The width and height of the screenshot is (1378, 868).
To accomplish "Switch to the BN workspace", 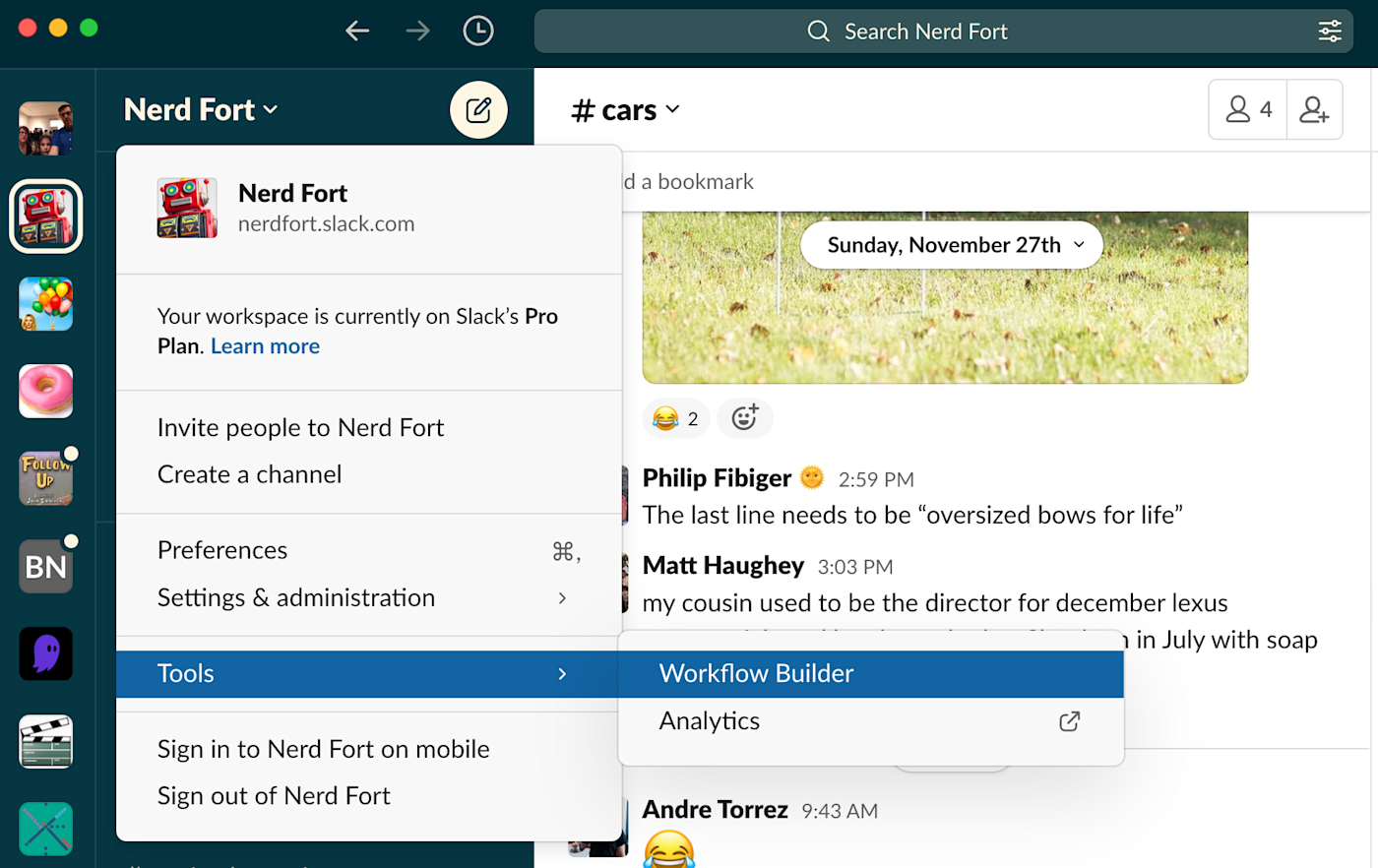I will (45, 567).
